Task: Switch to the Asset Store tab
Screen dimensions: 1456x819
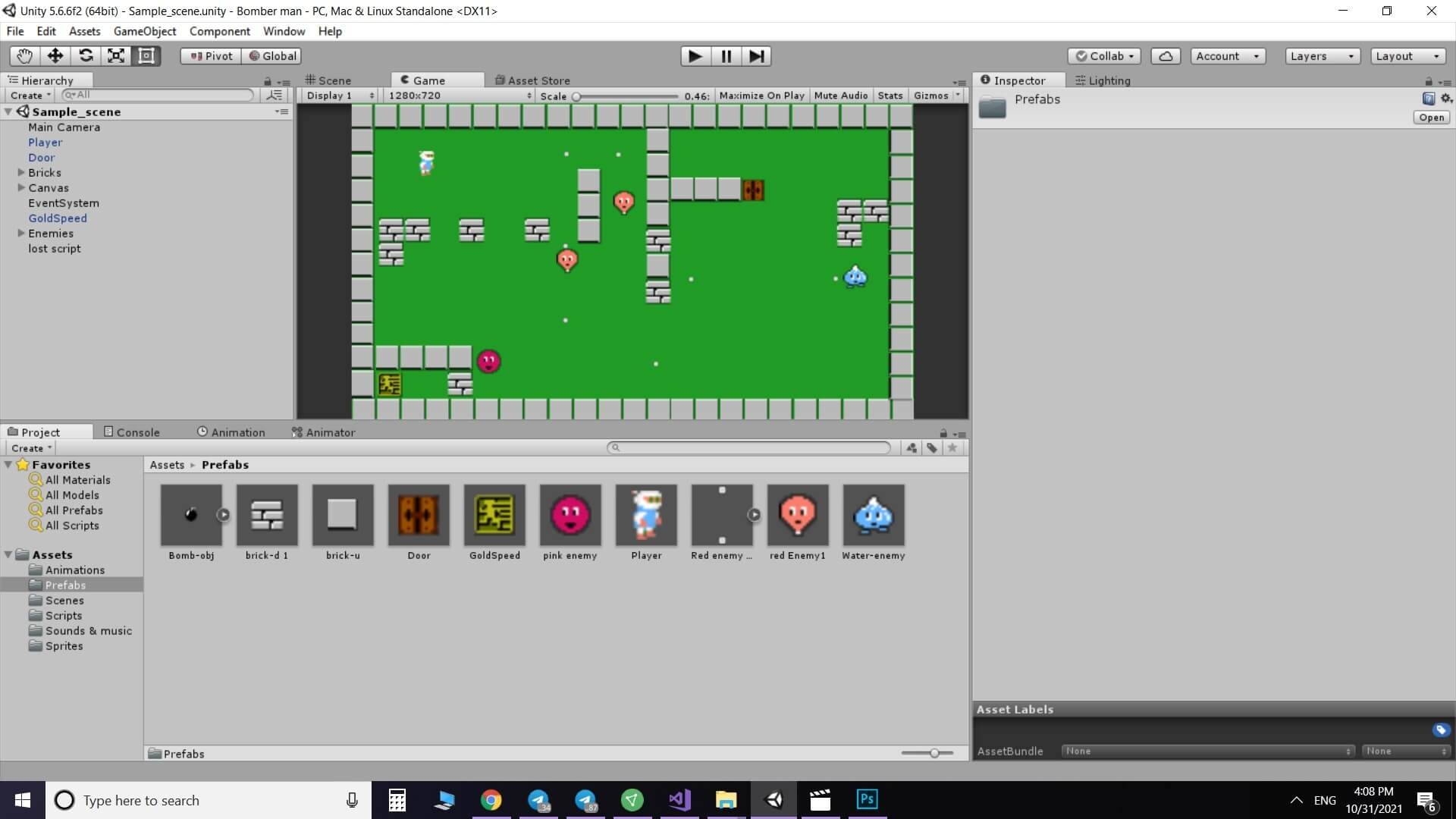Action: point(532,80)
